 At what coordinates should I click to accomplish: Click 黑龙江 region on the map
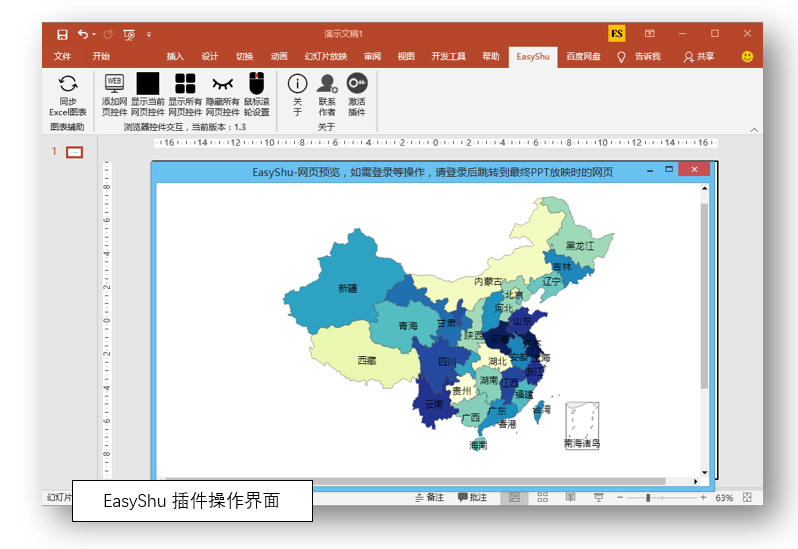coord(580,246)
